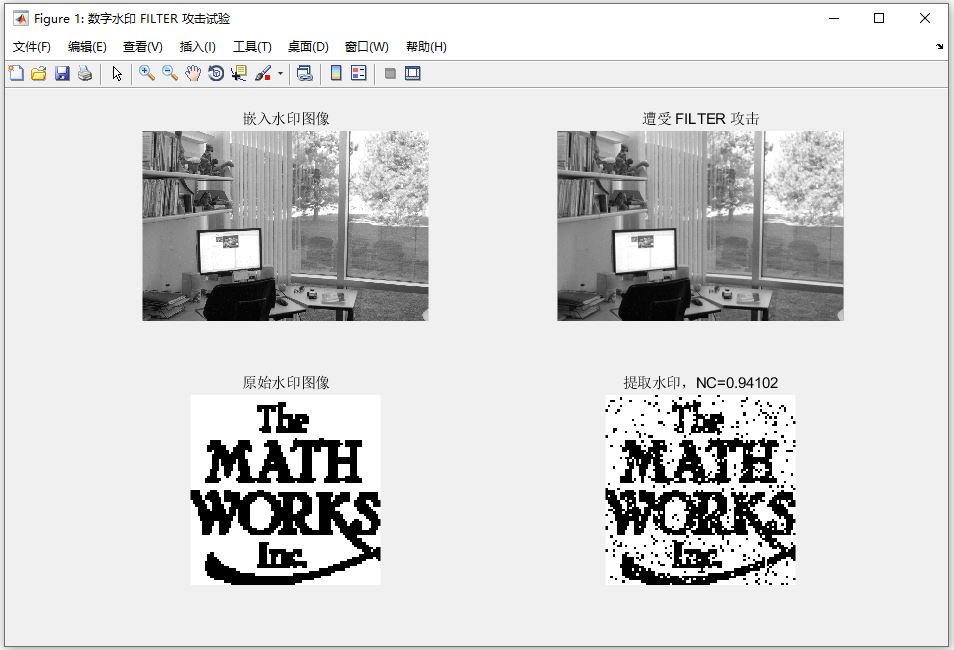Dock the figure using the menu-bar arrow
The height and width of the screenshot is (650, 954).
click(939, 47)
